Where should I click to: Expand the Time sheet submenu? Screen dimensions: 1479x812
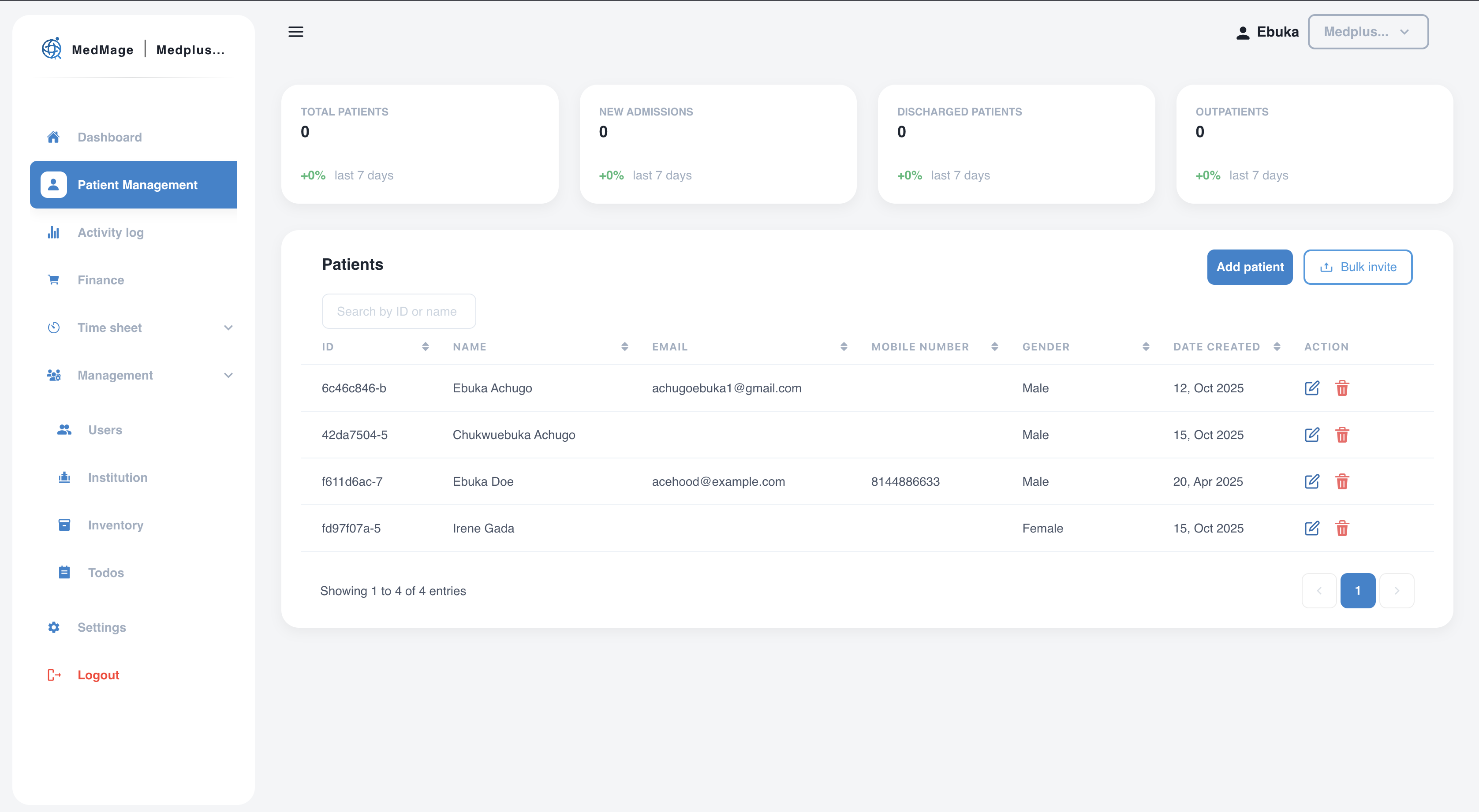tap(228, 328)
